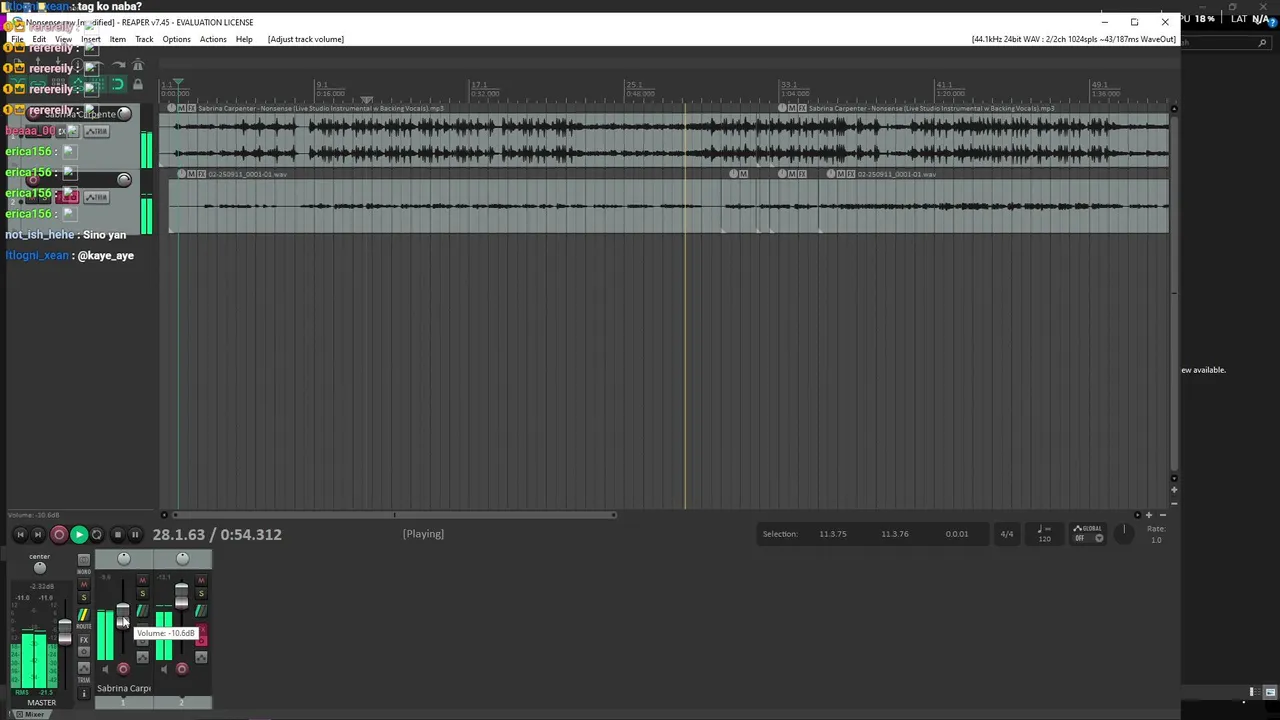This screenshot has width=1280, height=720.
Task: Open the File menu
Action: [17, 39]
